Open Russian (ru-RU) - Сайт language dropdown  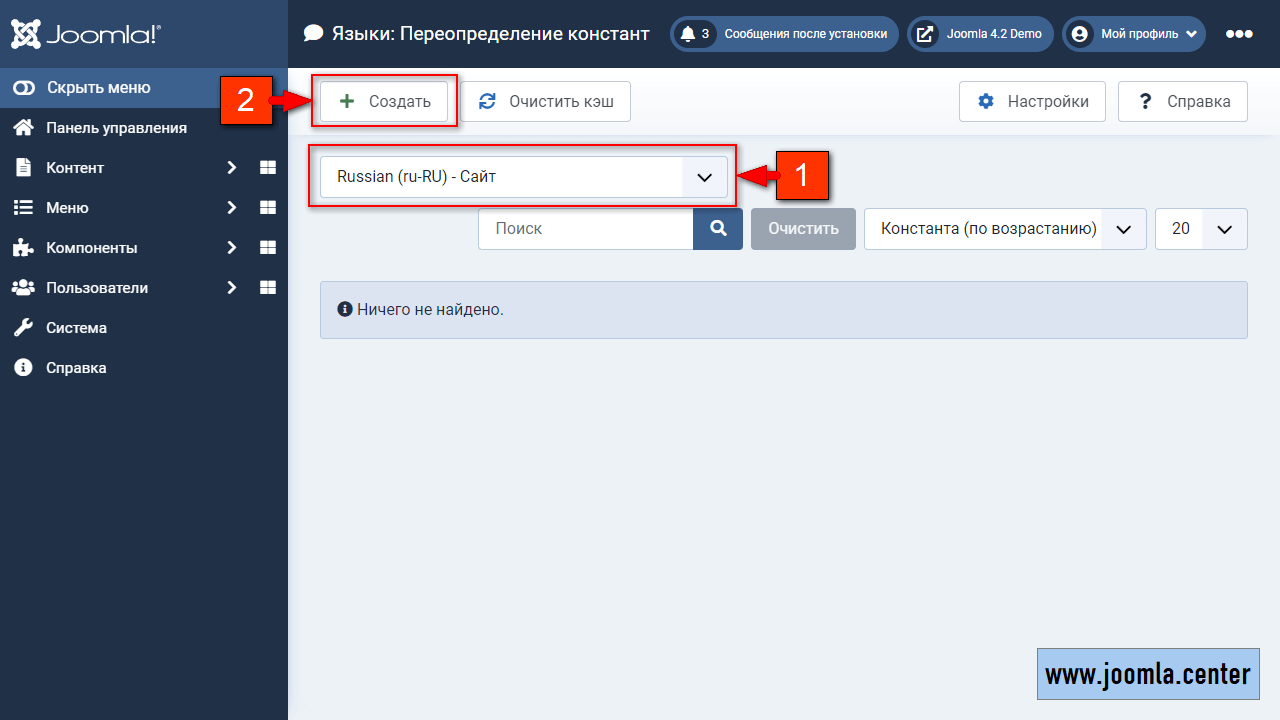tap(523, 177)
